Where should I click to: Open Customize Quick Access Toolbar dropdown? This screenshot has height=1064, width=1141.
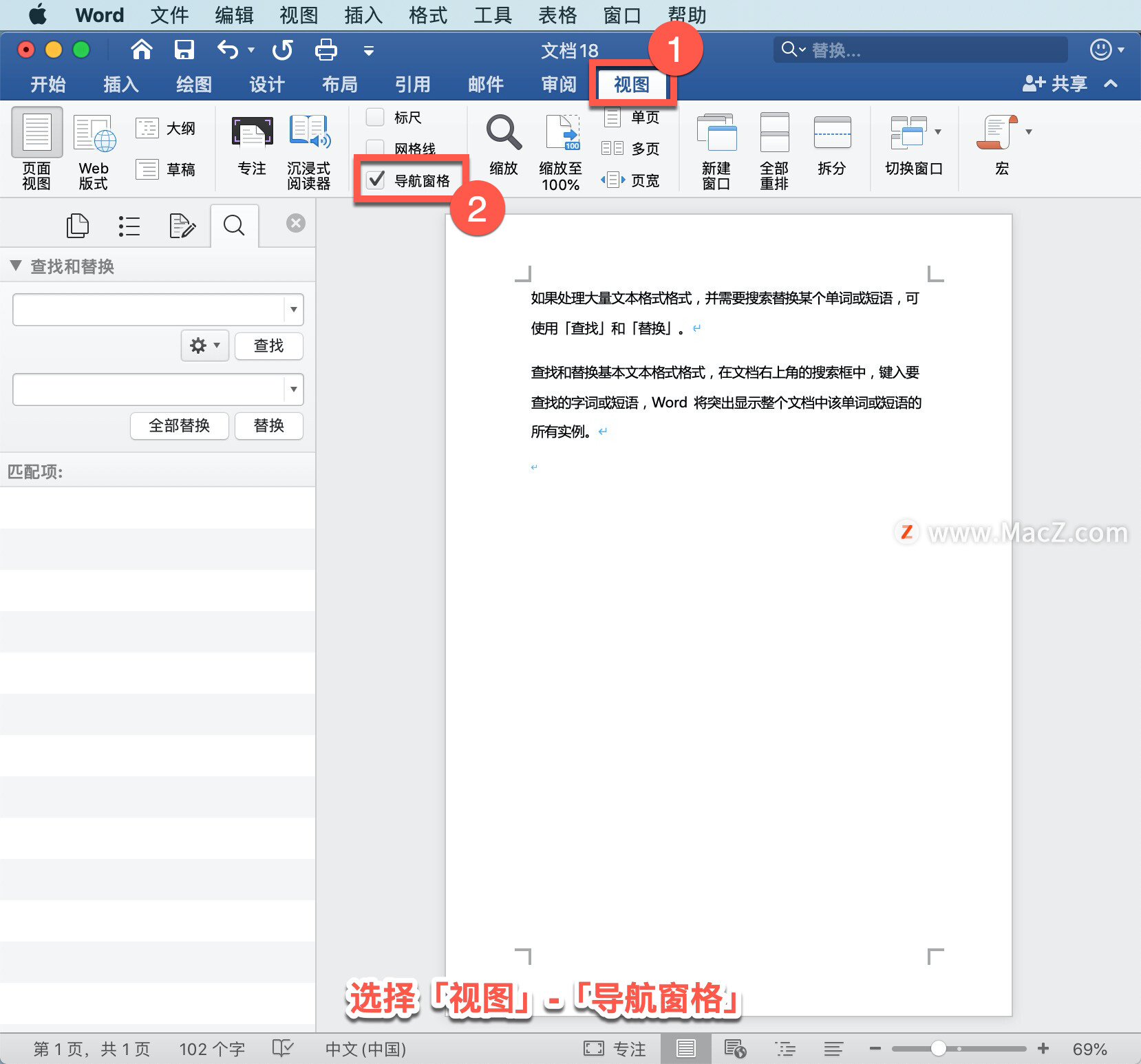point(369,50)
